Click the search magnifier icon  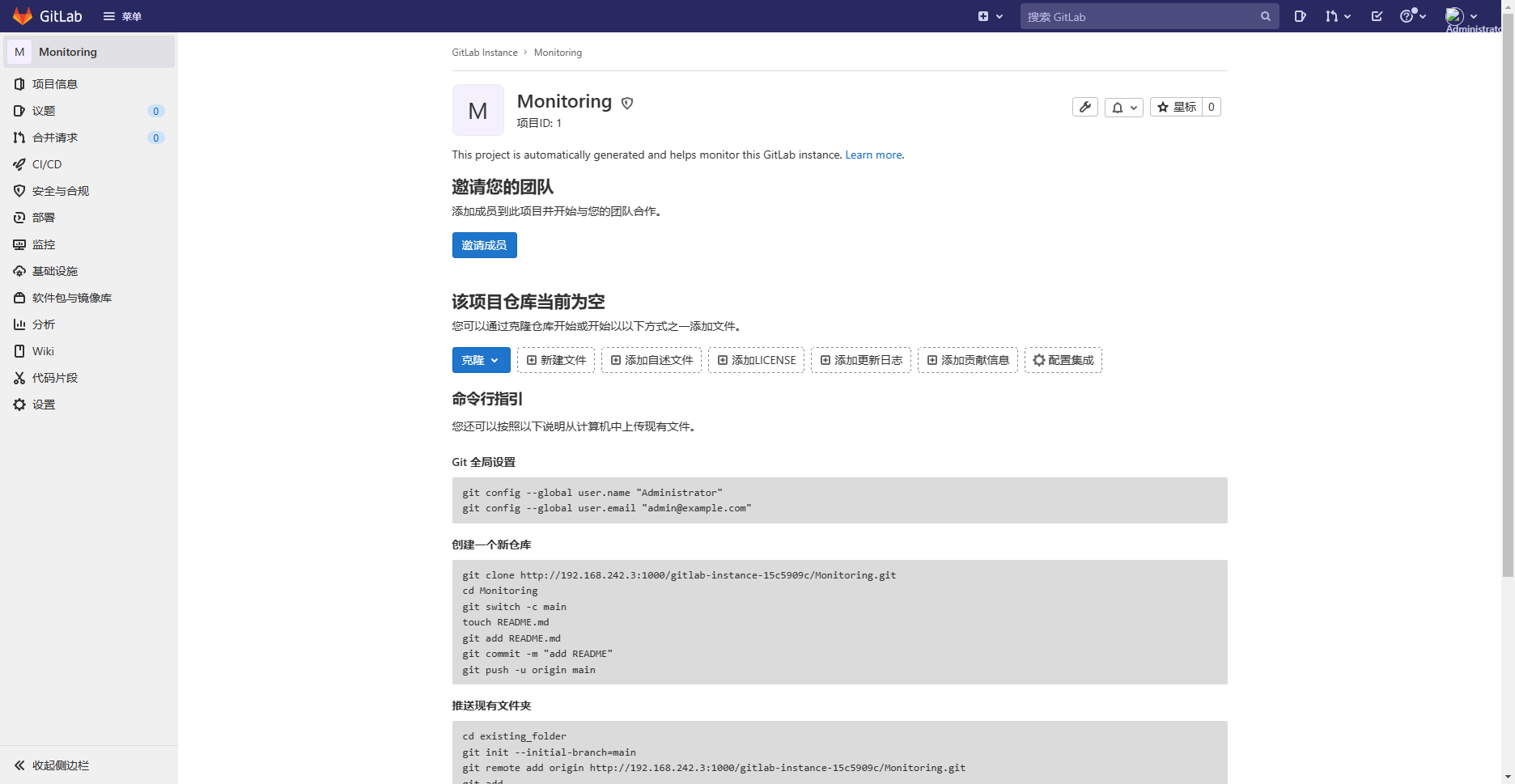click(x=1266, y=16)
